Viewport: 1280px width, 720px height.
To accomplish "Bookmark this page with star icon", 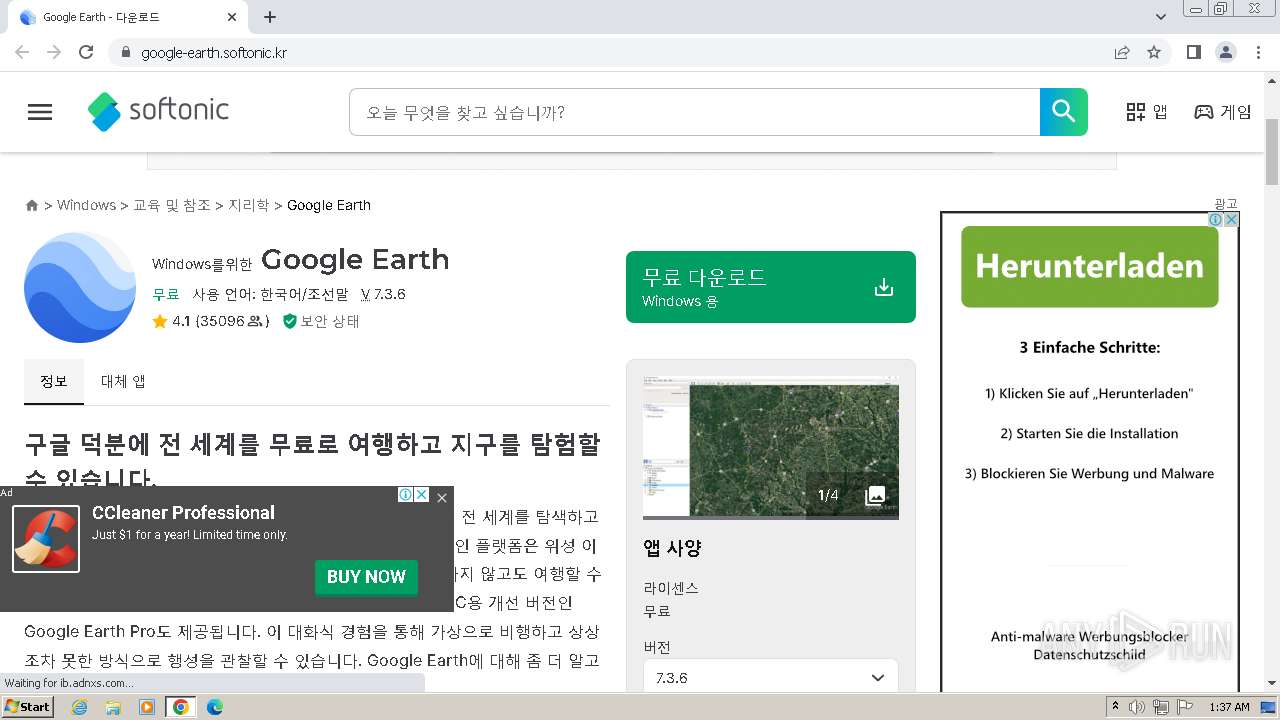I will pos(1154,52).
